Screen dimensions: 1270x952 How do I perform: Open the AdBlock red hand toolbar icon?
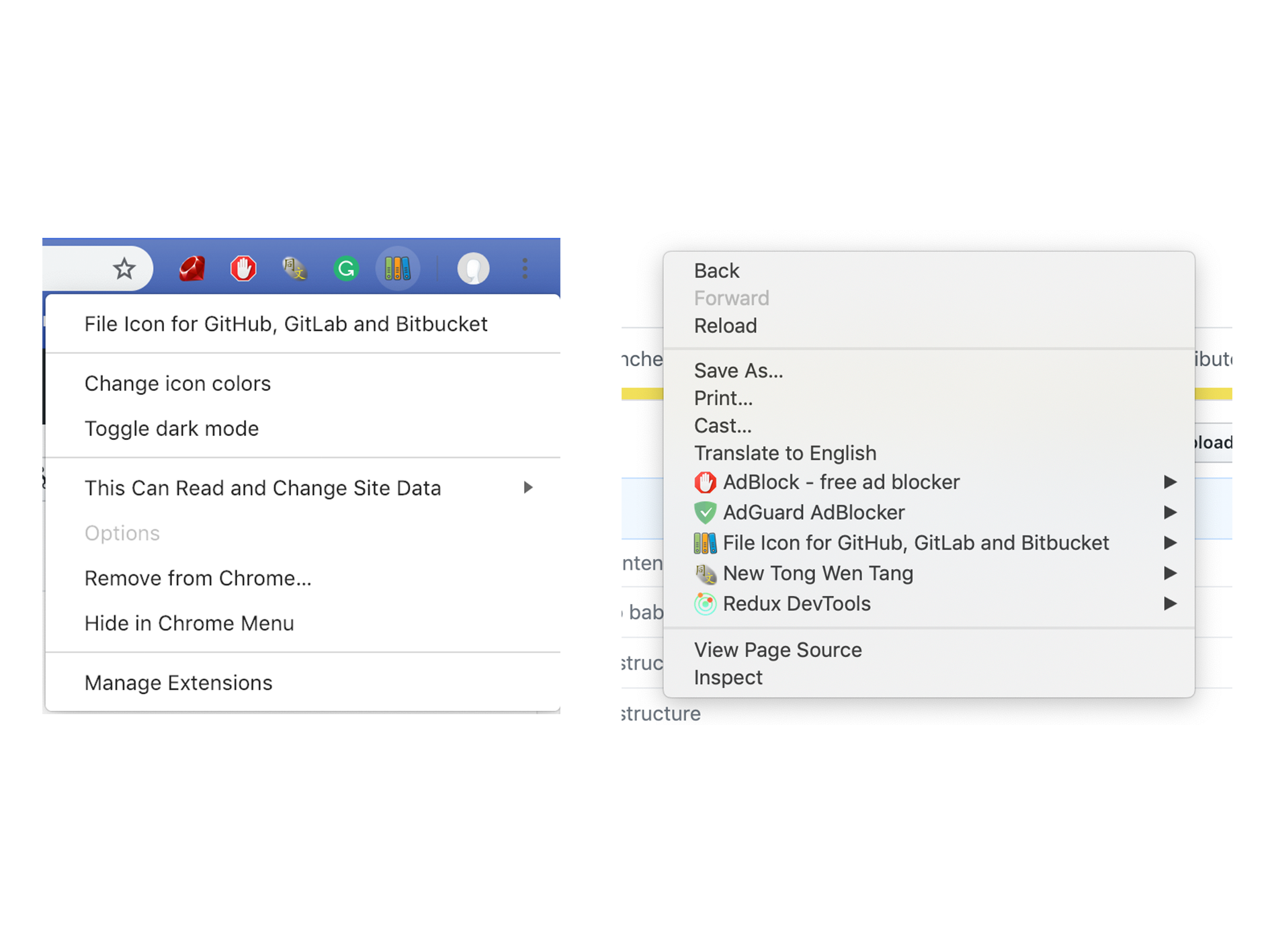point(243,269)
